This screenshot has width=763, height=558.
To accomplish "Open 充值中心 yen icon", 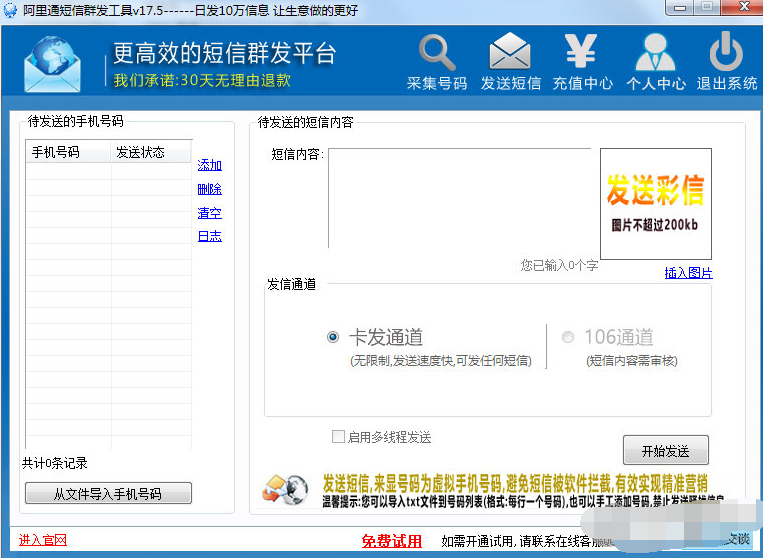I will [581, 53].
